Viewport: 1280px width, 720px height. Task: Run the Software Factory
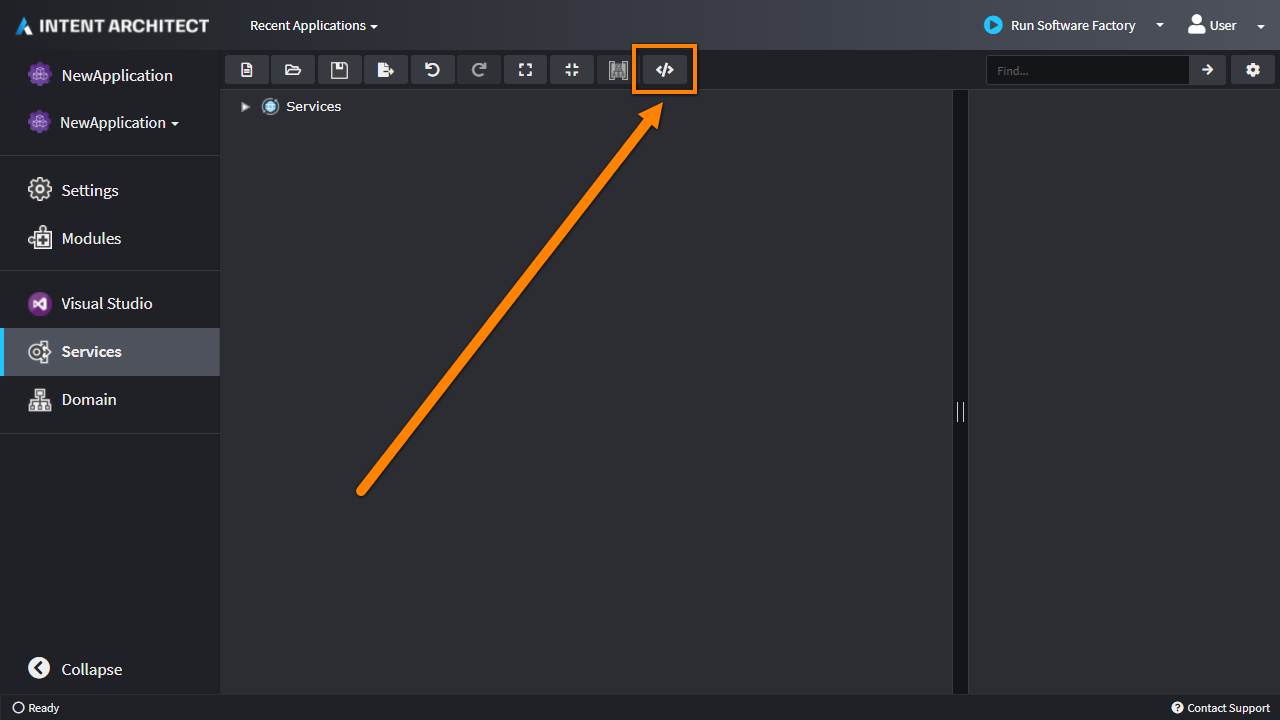(x=1061, y=26)
